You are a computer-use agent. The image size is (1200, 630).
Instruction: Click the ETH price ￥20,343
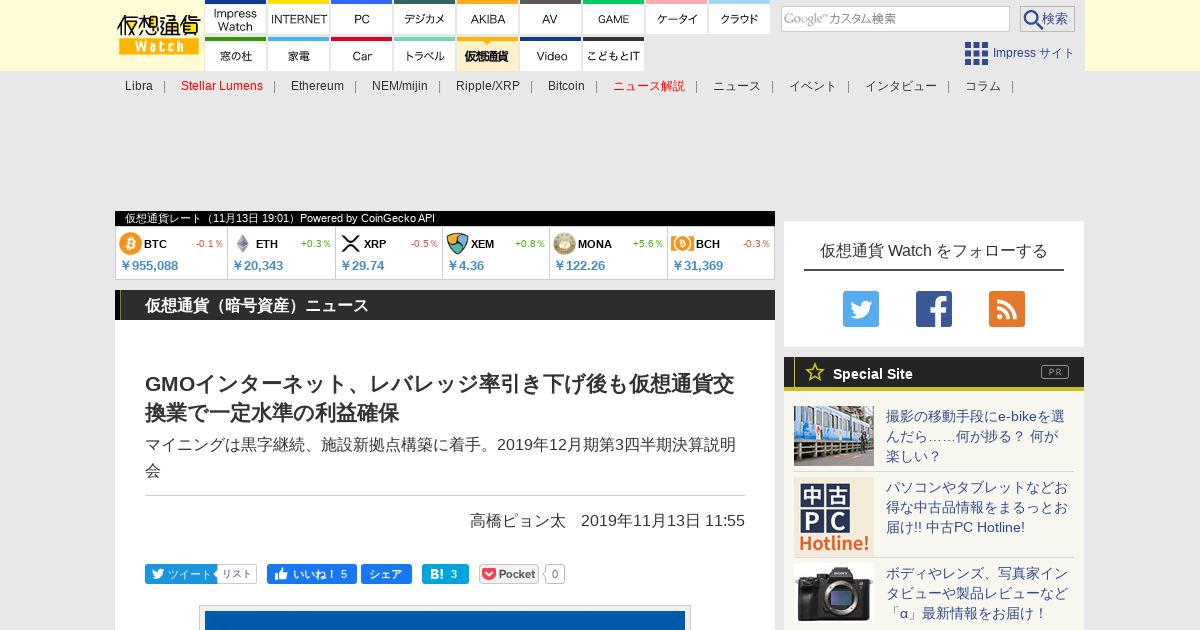tap(258, 266)
